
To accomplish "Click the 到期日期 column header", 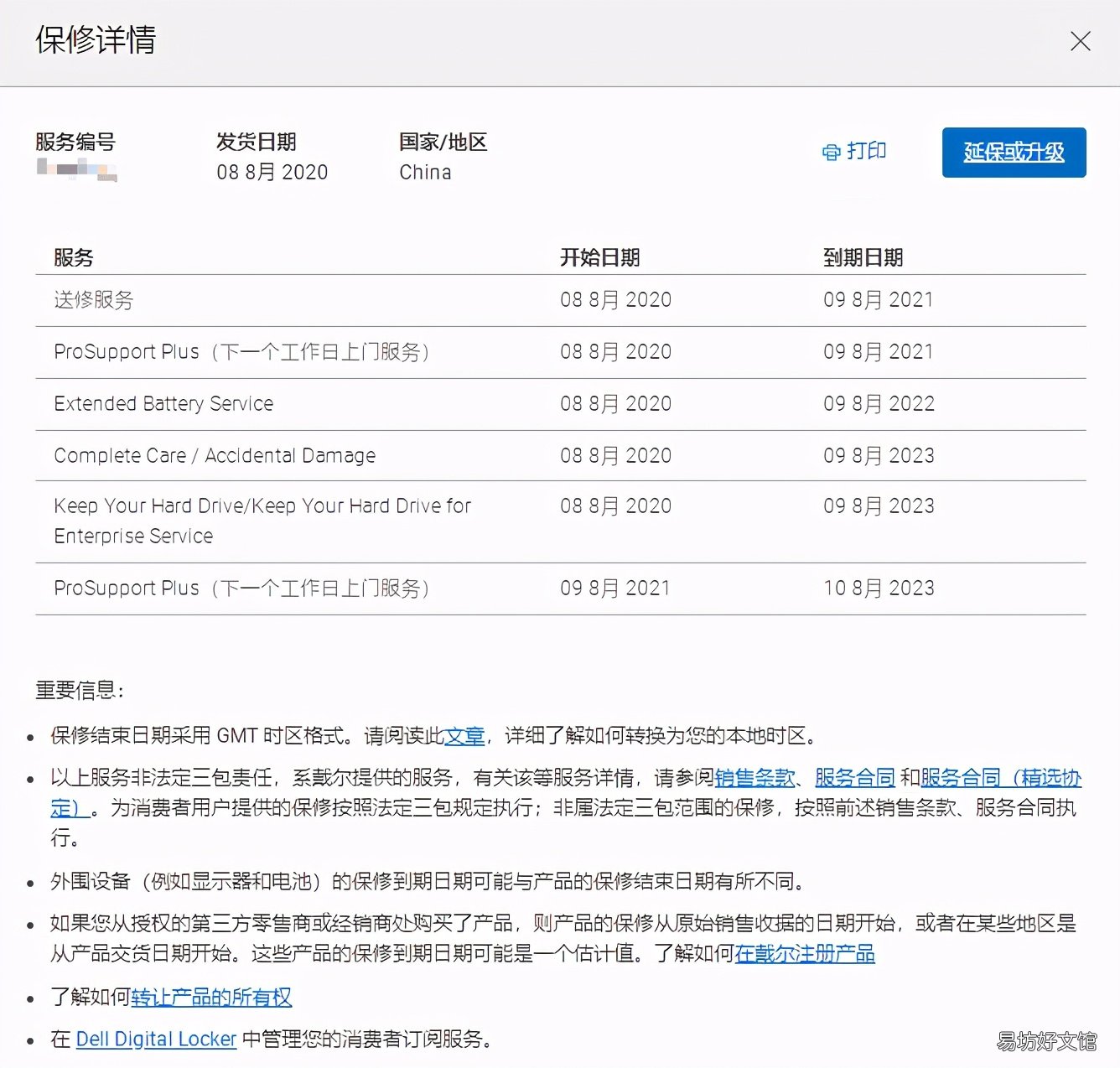I will [x=863, y=257].
